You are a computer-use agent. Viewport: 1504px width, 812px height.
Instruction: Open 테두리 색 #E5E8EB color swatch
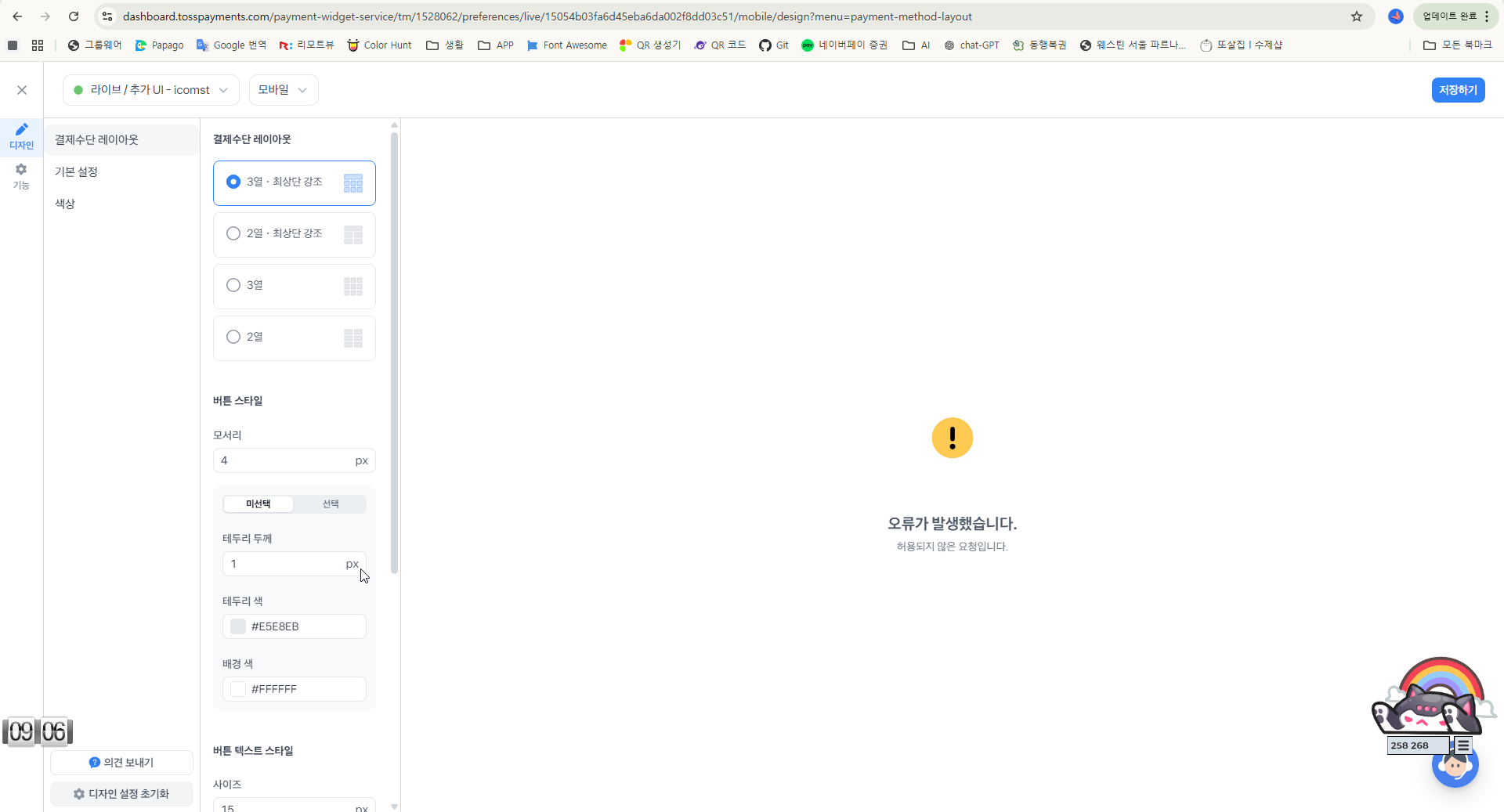(x=238, y=626)
